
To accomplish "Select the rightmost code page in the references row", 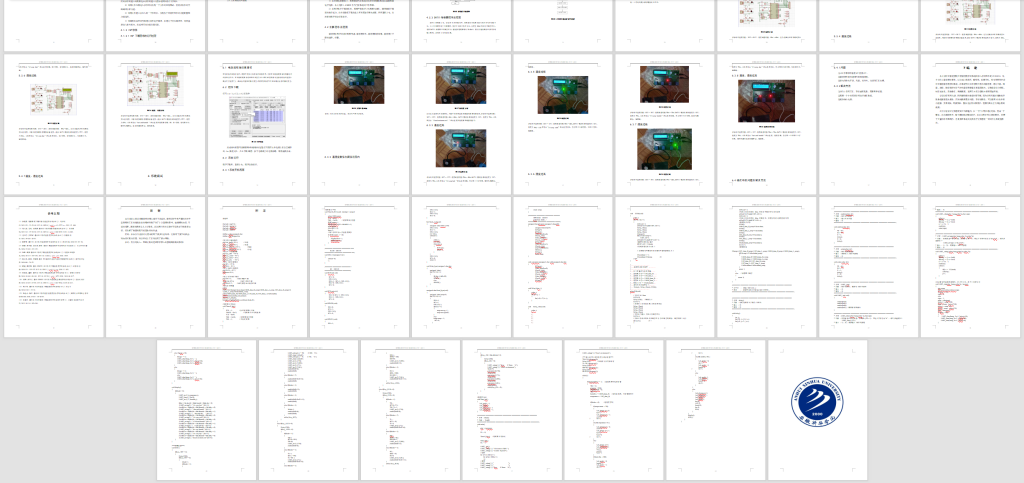I will tap(970, 266).
